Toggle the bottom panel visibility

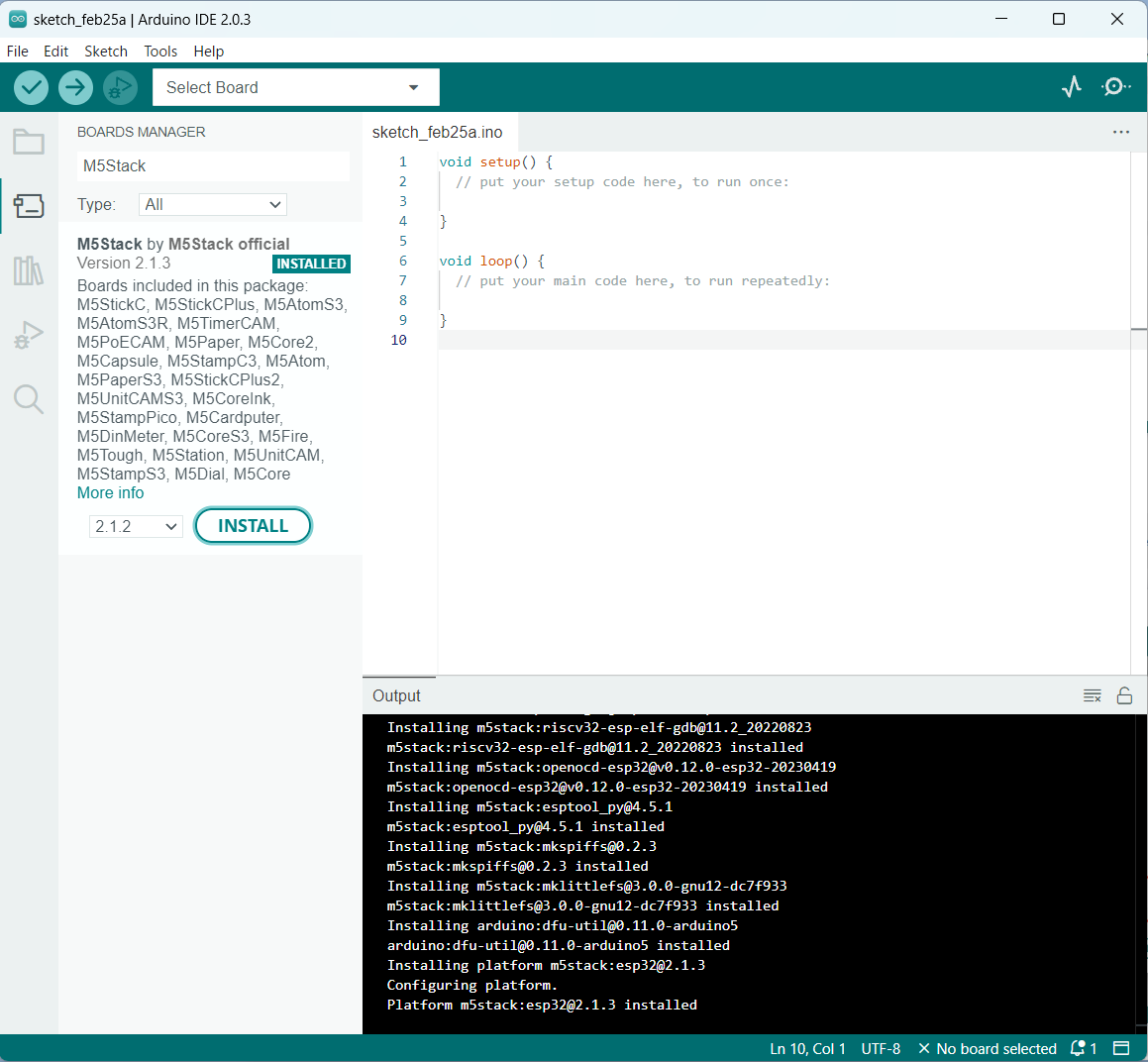click(x=1122, y=1048)
